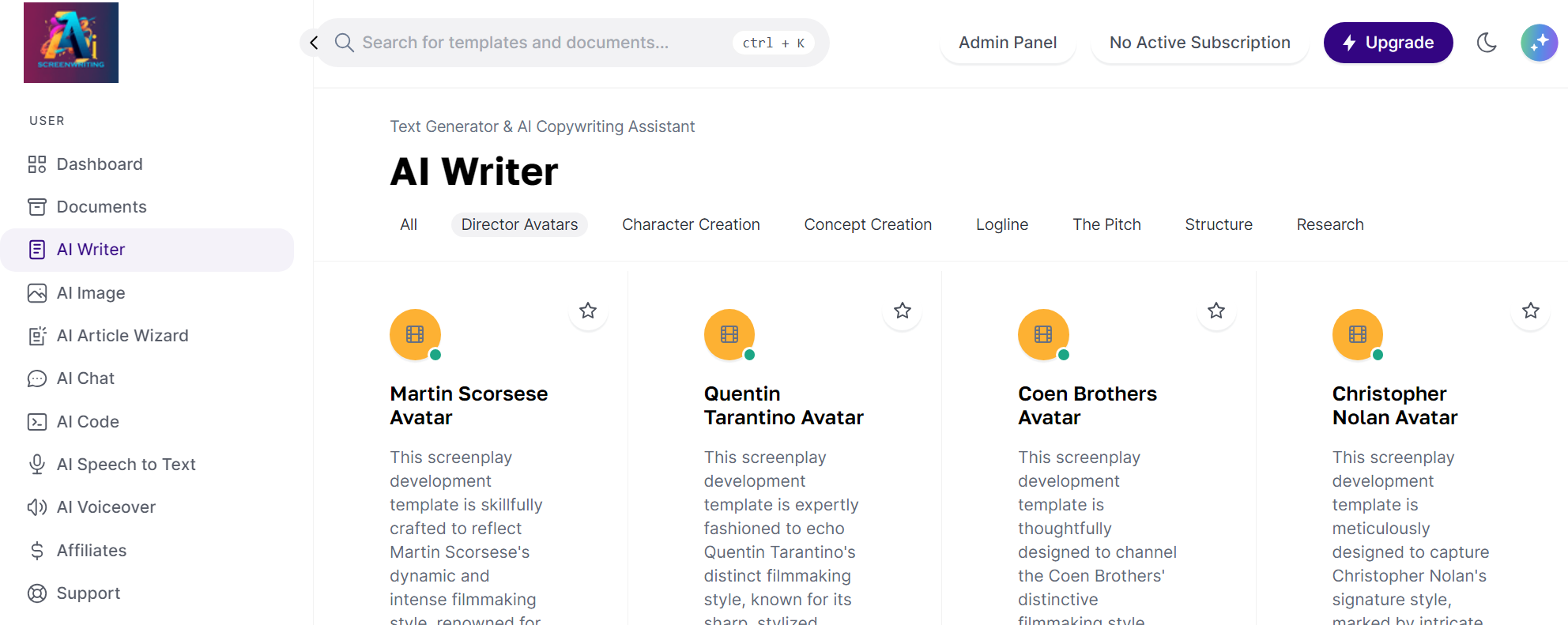This screenshot has width=1568, height=625.
Task: Click the Affiliates label in the sidebar
Action: [92, 551]
